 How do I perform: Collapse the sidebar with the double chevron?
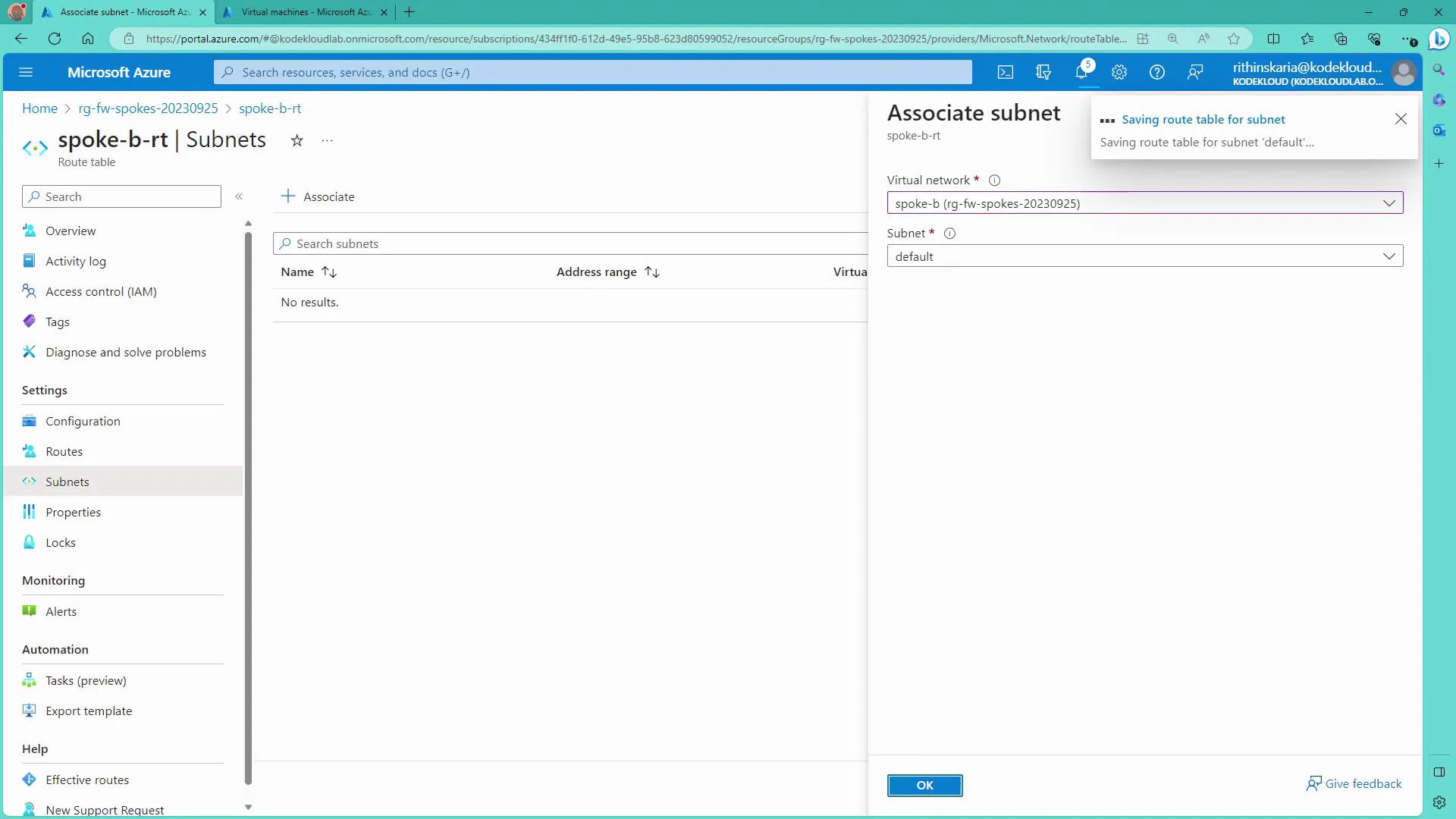click(239, 196)
